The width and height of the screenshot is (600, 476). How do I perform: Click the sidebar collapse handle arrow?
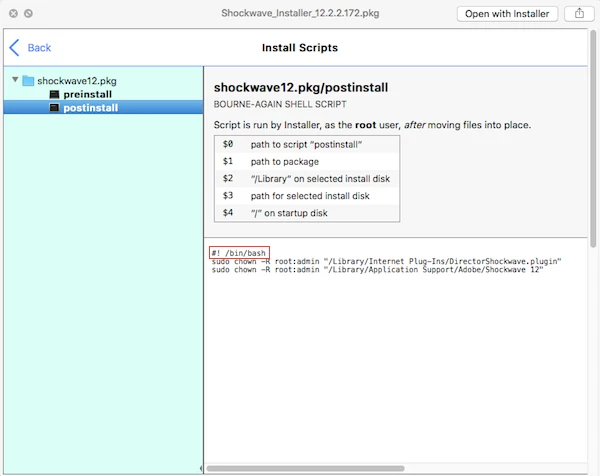tap(201, 468)
